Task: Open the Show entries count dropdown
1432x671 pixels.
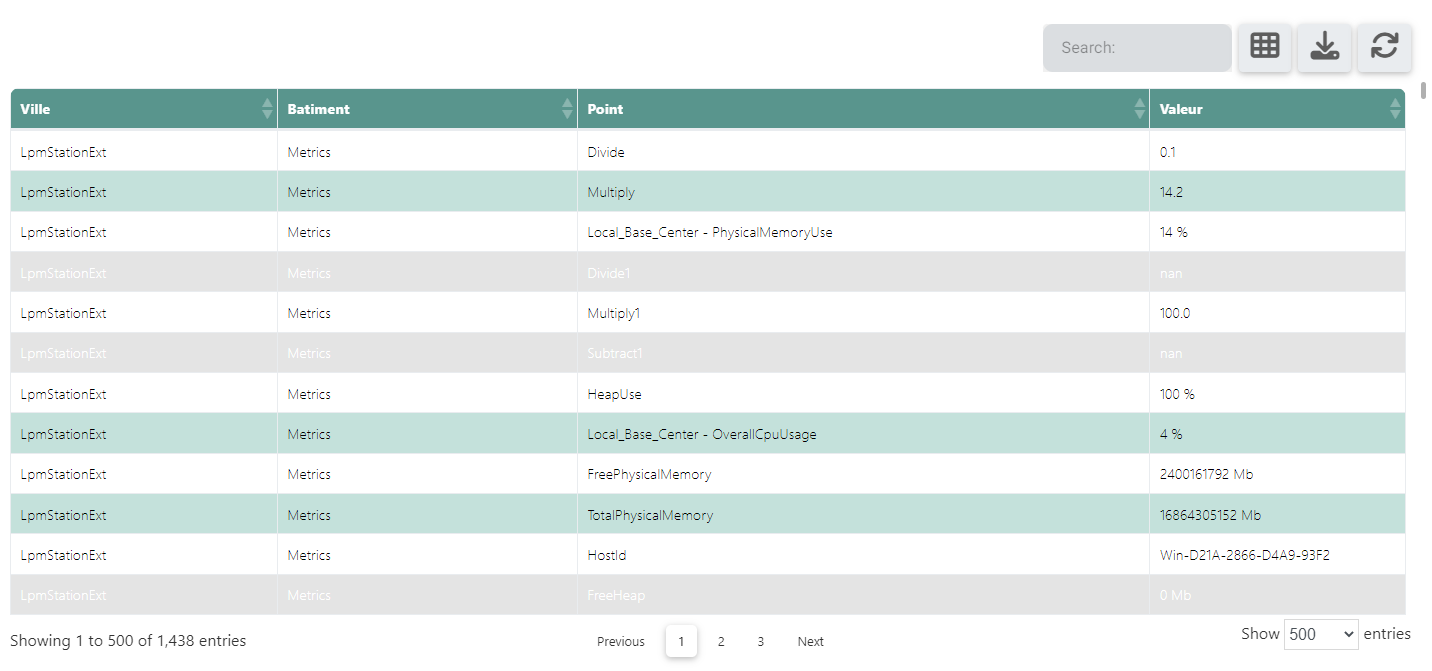Action: [x=1321, y=634]
